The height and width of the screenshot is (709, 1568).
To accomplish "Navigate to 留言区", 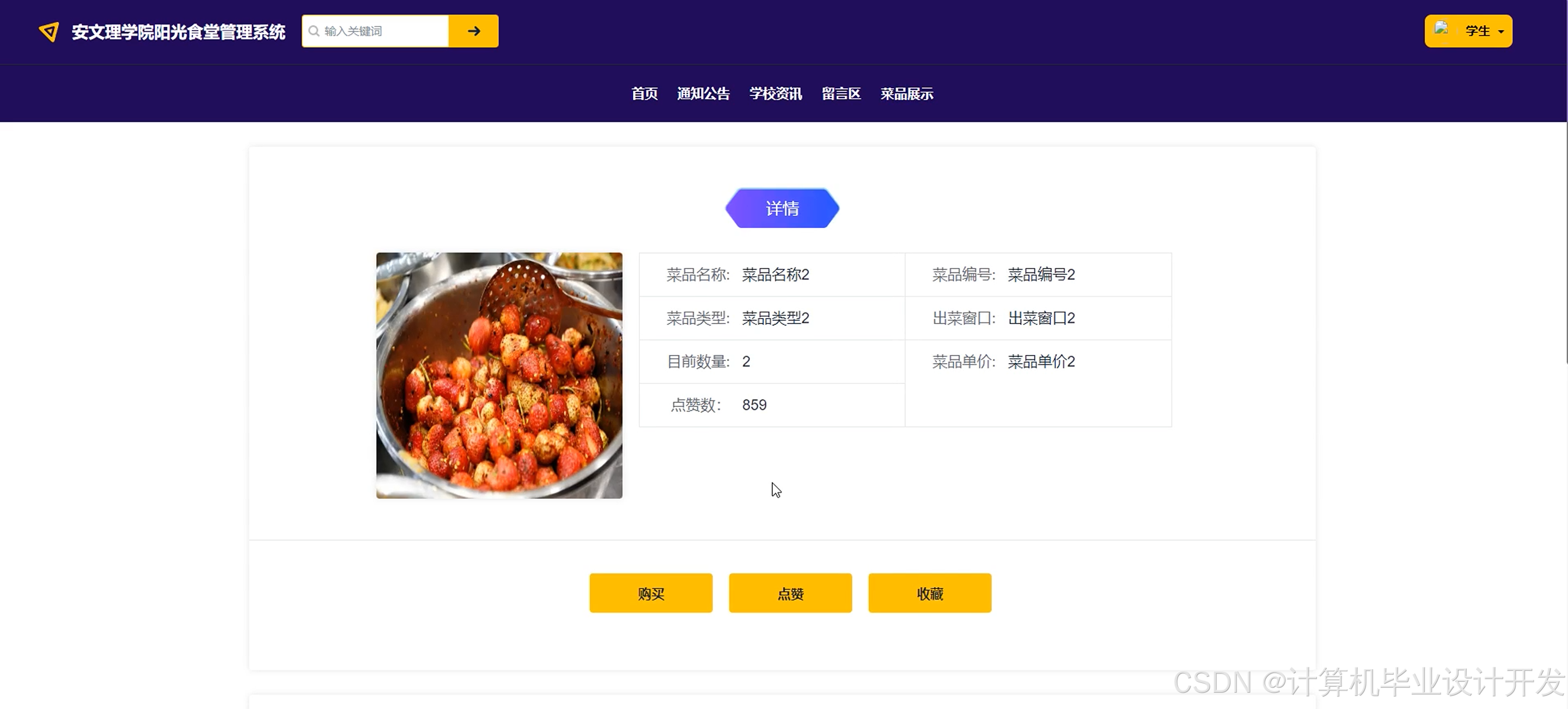I will pos(840,94).
